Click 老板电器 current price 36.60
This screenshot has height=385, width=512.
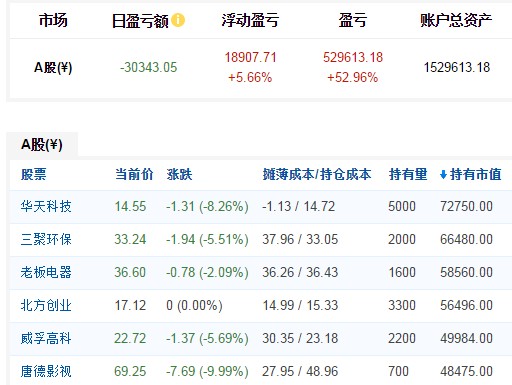coord(130,272)
